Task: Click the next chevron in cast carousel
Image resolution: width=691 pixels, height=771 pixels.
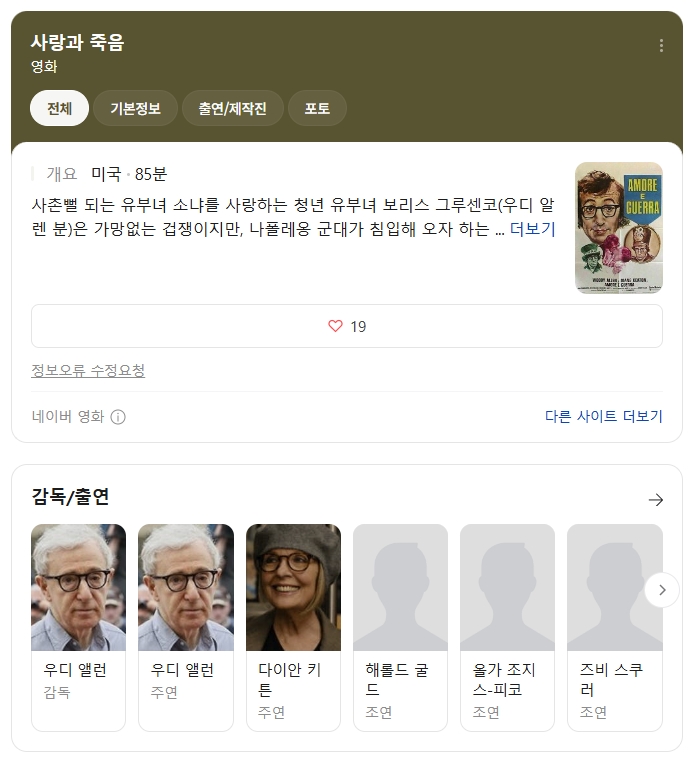Action: (661, 590)
